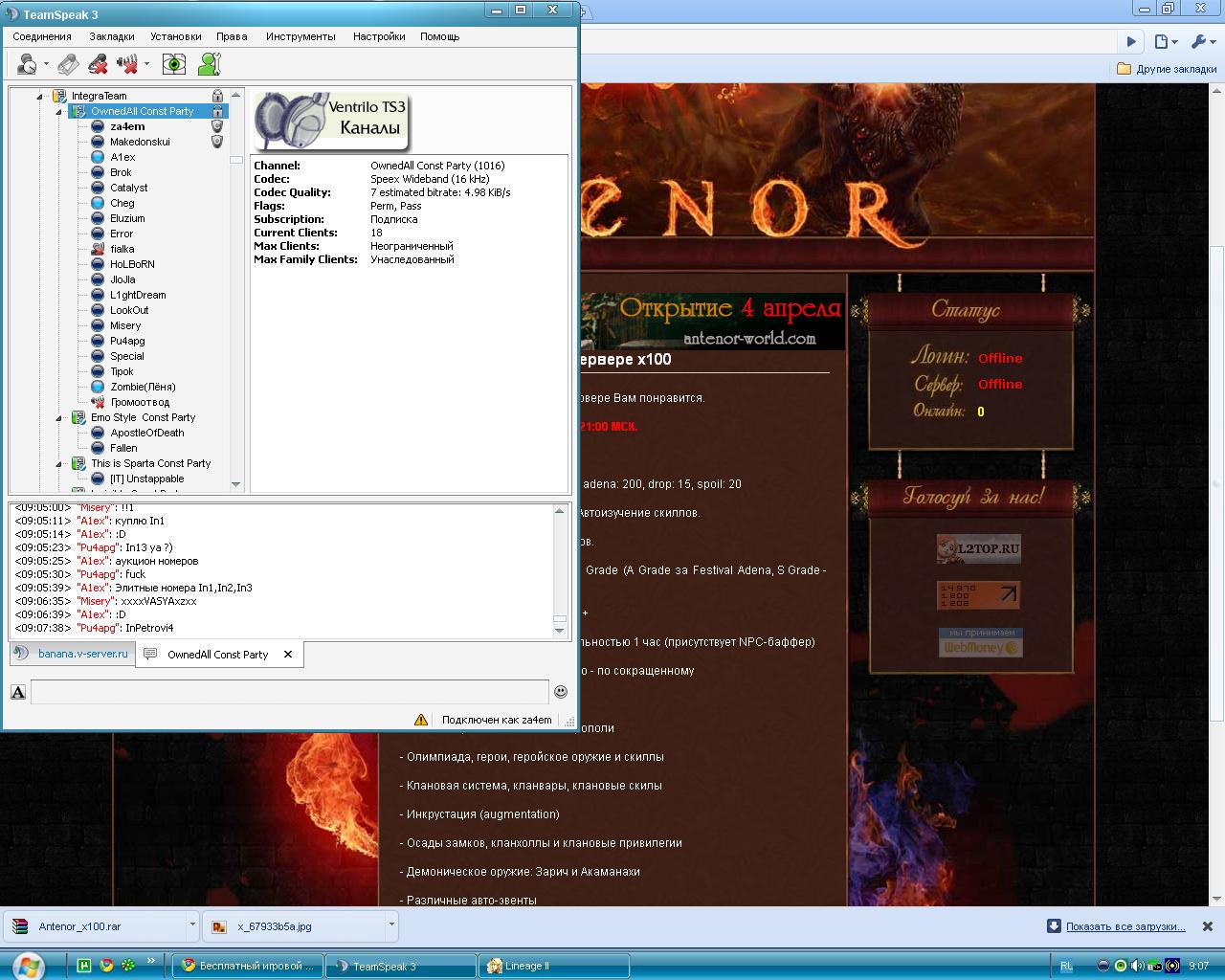Select ApostleOfDeath user
The height and width of the screenshot is (980, 1225).
(x=147, y=433)
